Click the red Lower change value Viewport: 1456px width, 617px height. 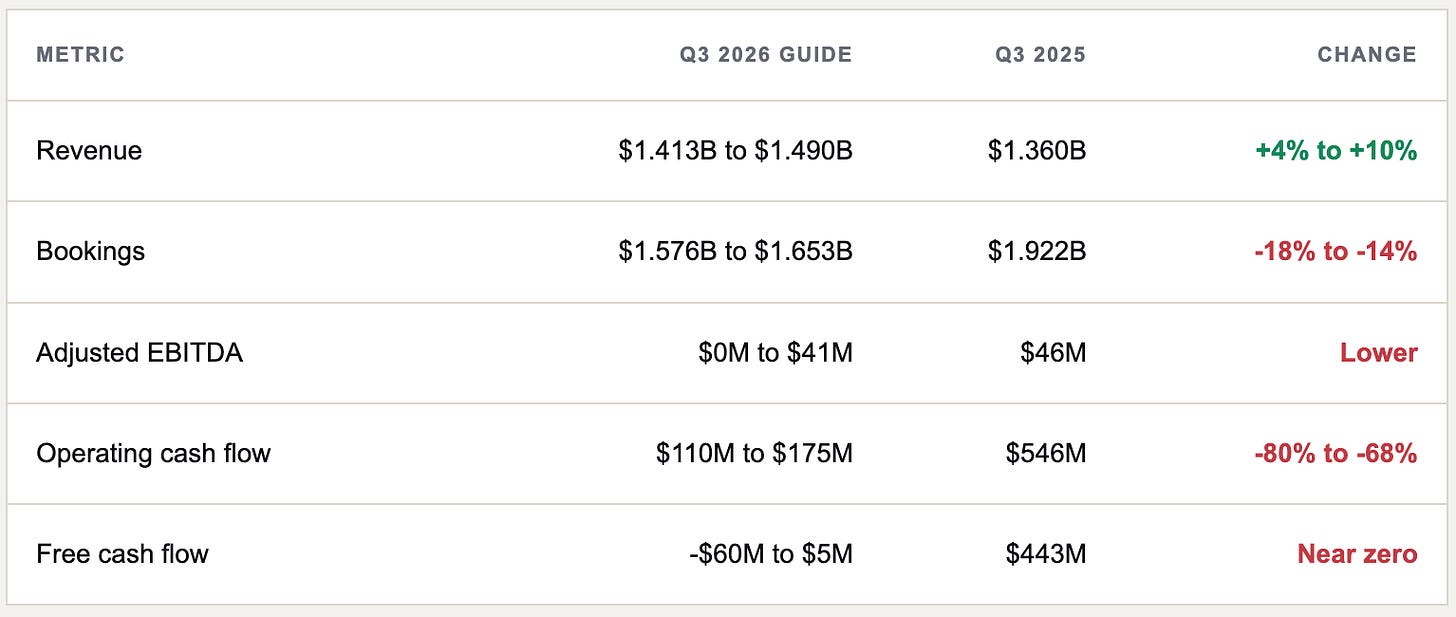tap(1379, 353)
